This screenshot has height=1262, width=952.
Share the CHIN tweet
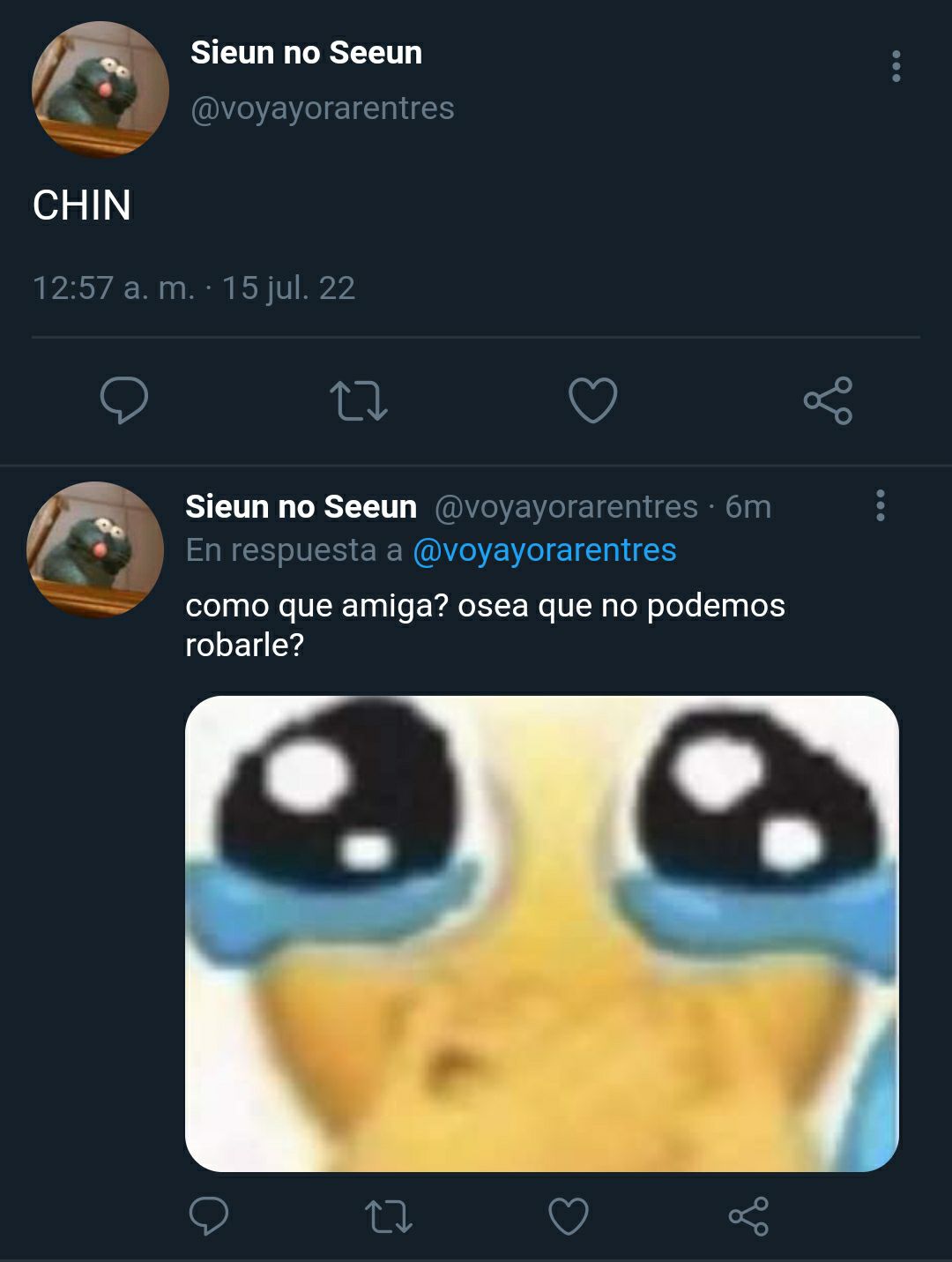[828, 400]
